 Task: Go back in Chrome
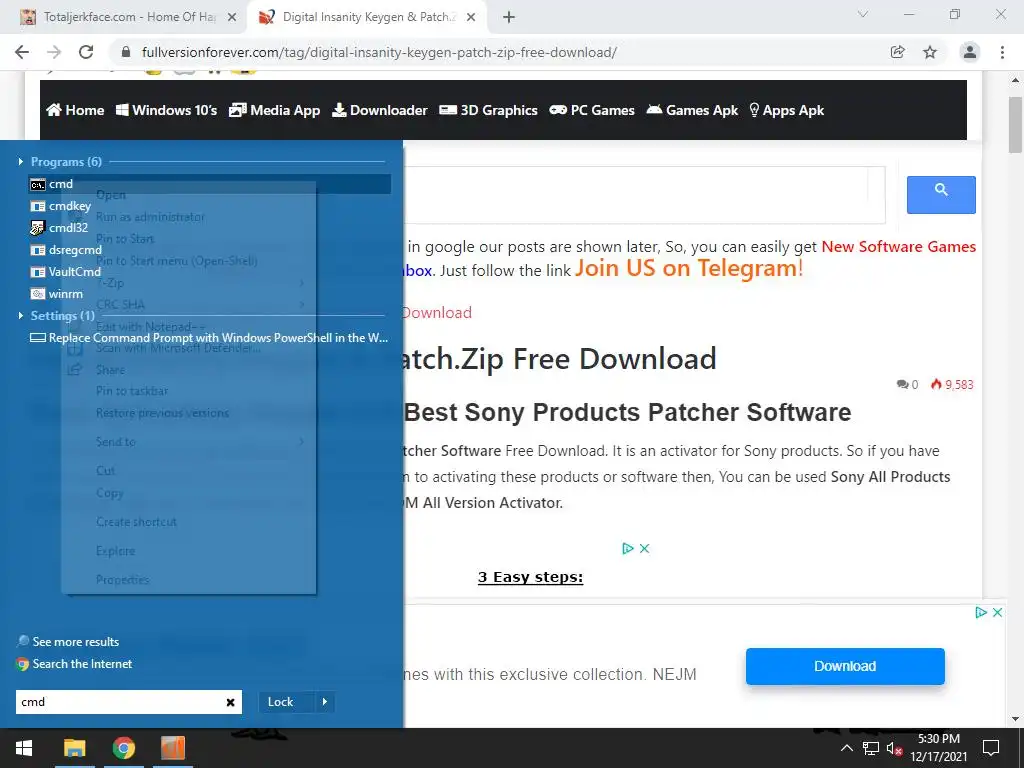[22, 52]
